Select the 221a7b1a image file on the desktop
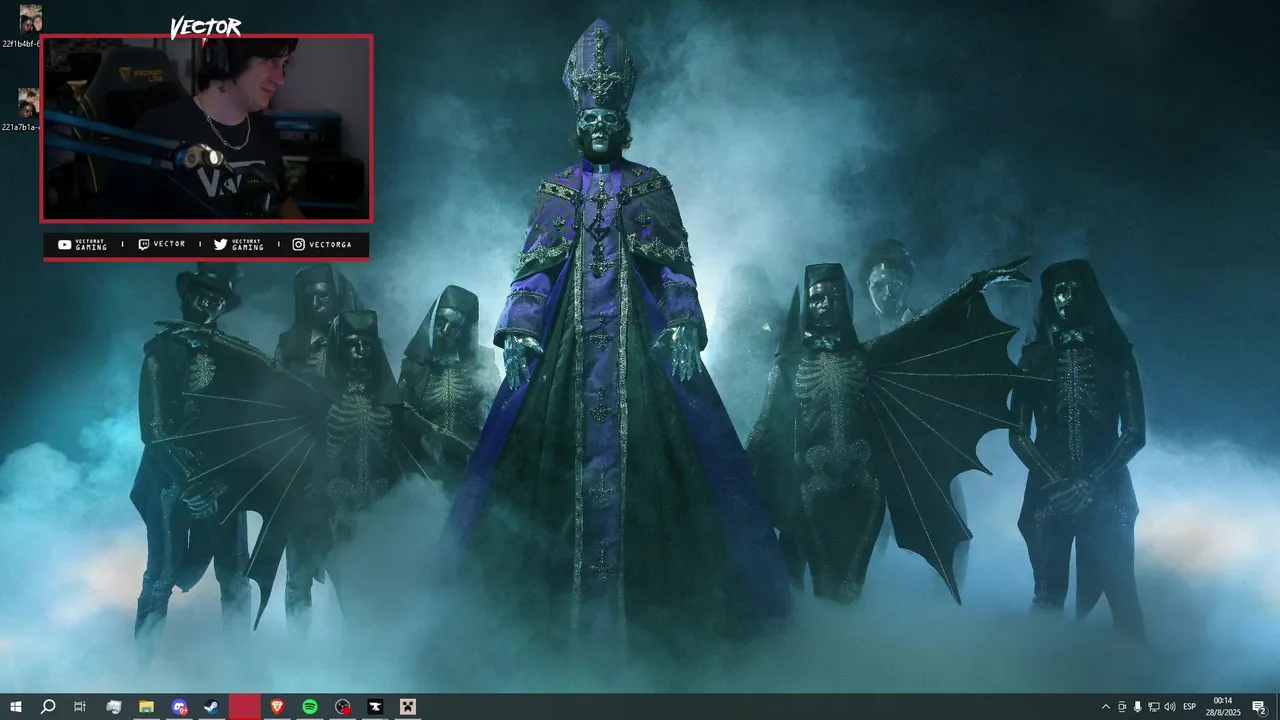This screenshot has height=720, width=1280. coord(21,110)
